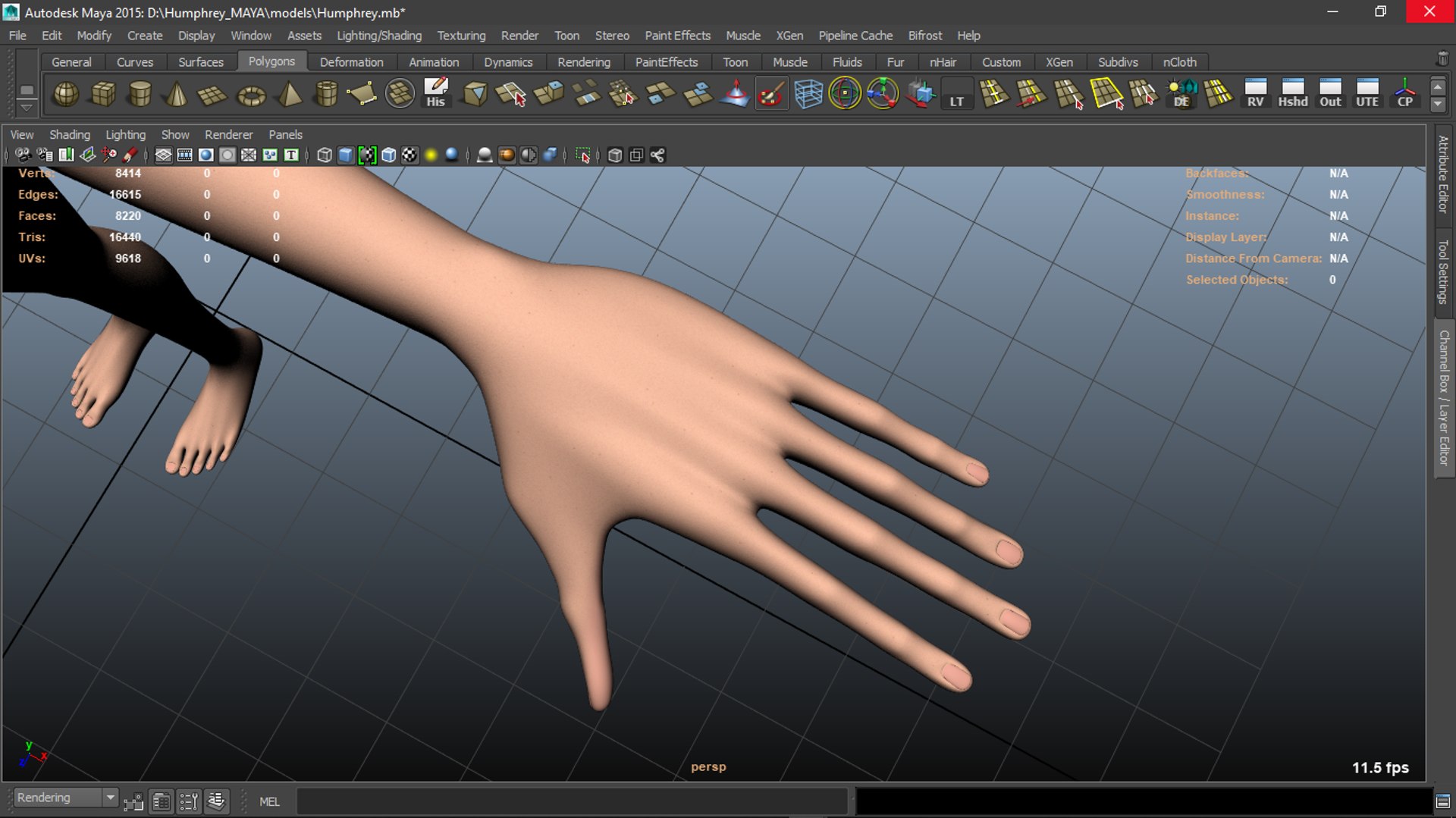Click the LT shelf button
Screen dimensions: 1456x818
[x=957, y=94]
